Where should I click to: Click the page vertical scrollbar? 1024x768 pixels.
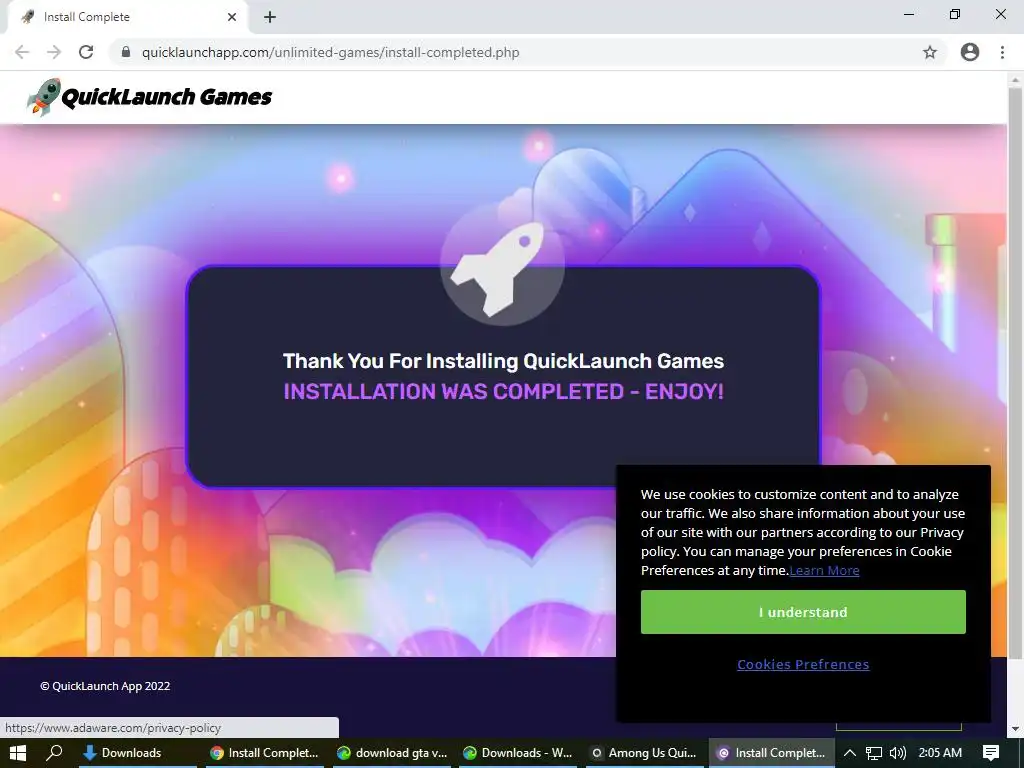[x=1015, y=372]
